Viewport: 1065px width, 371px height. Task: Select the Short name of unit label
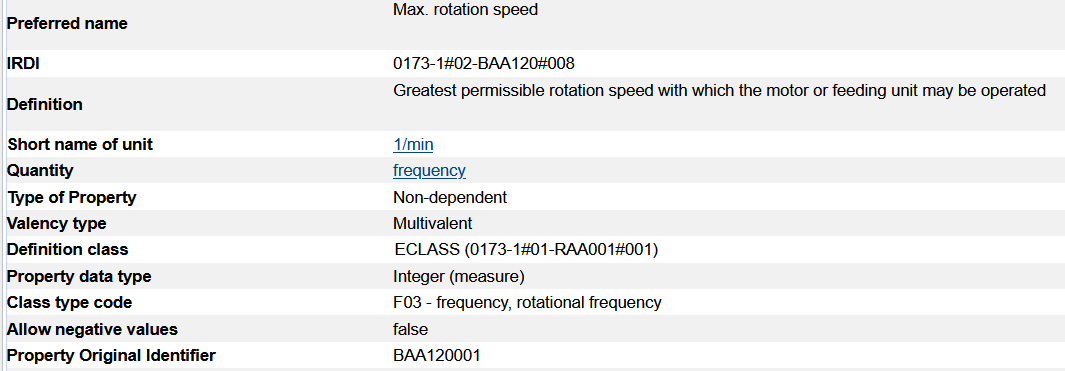80,145
